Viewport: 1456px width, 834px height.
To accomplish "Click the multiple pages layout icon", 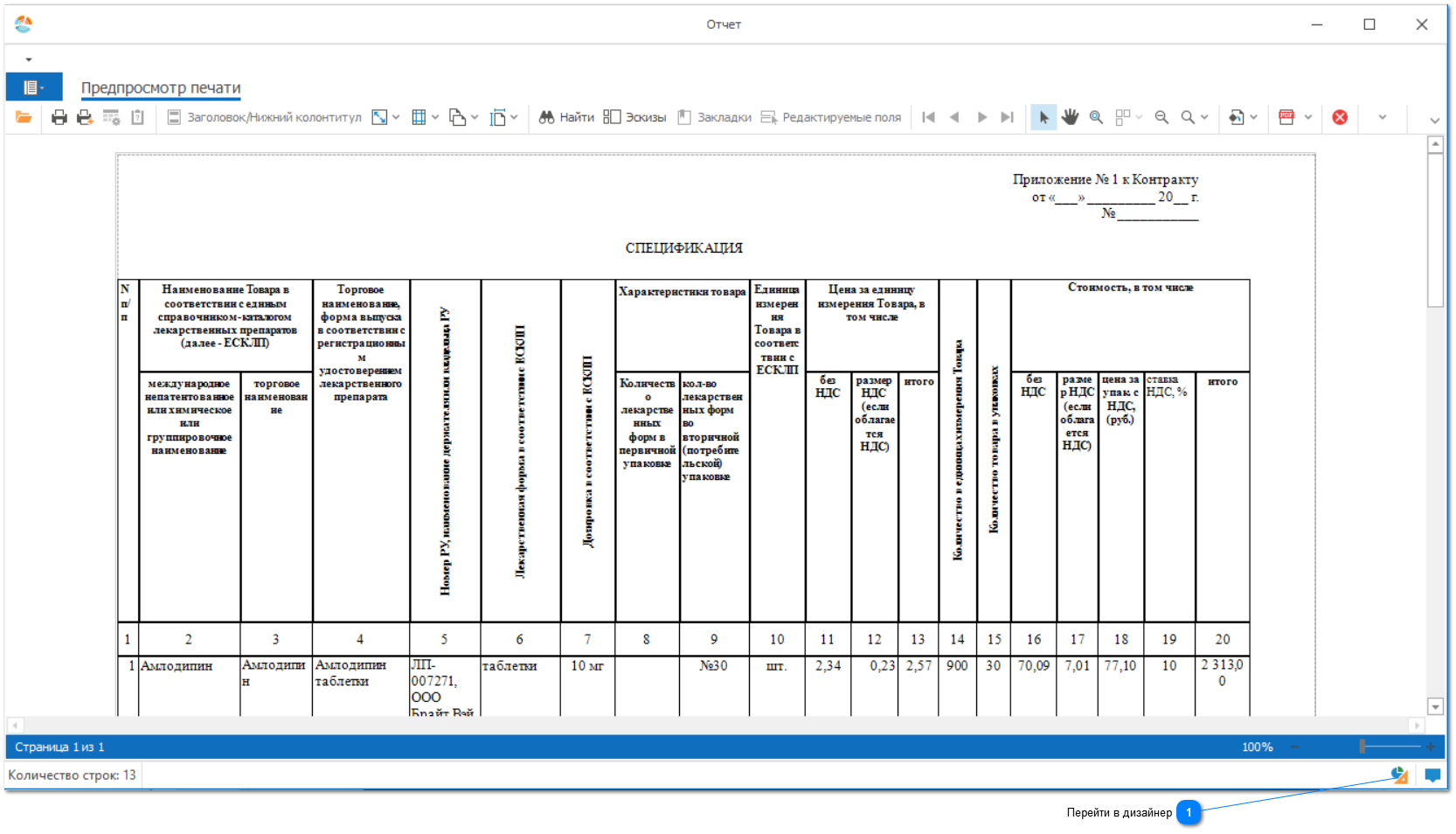I will 1123,117.
